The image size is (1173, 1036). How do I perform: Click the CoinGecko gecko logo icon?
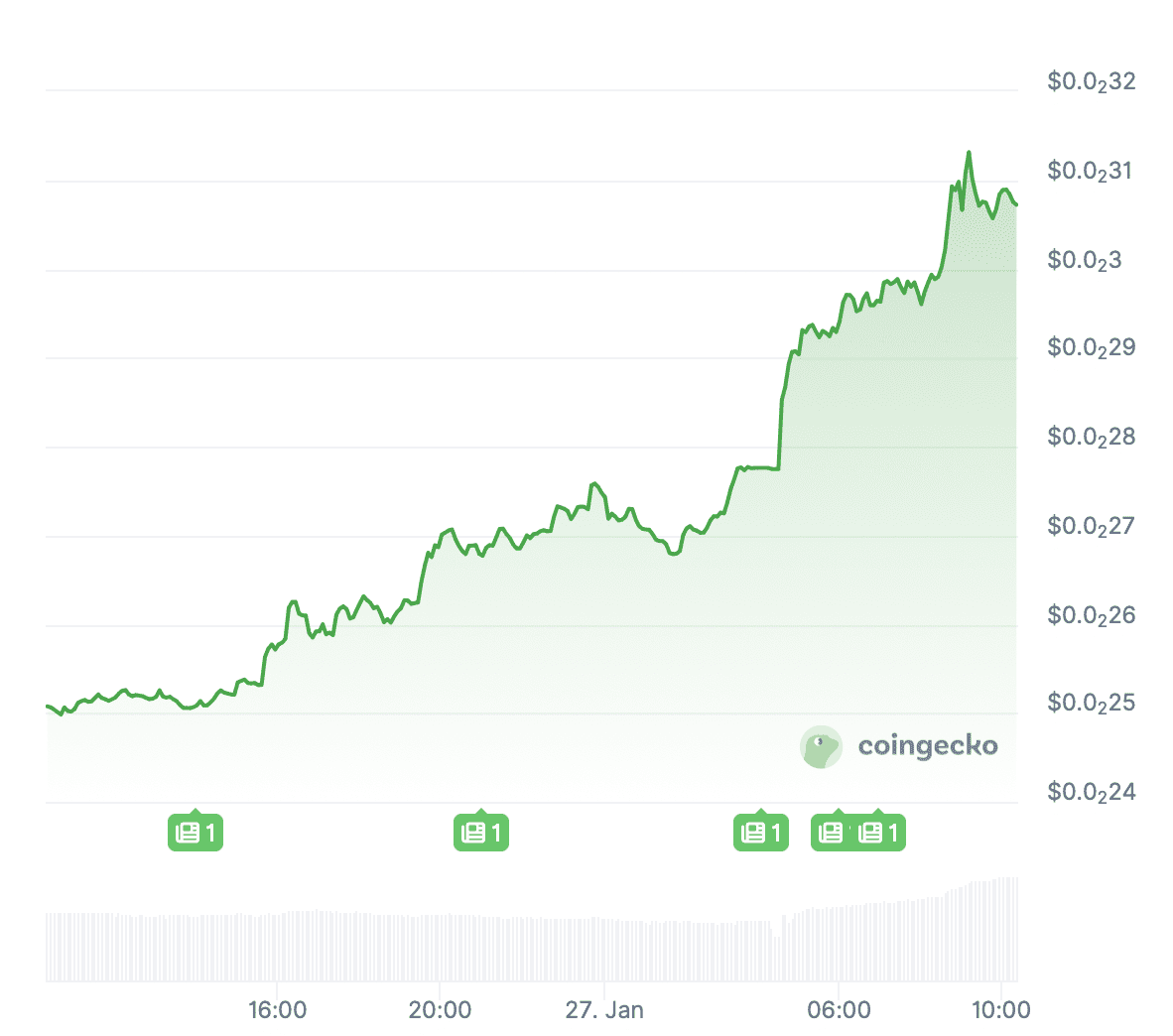pyautogui.click(x=821, y=746)
